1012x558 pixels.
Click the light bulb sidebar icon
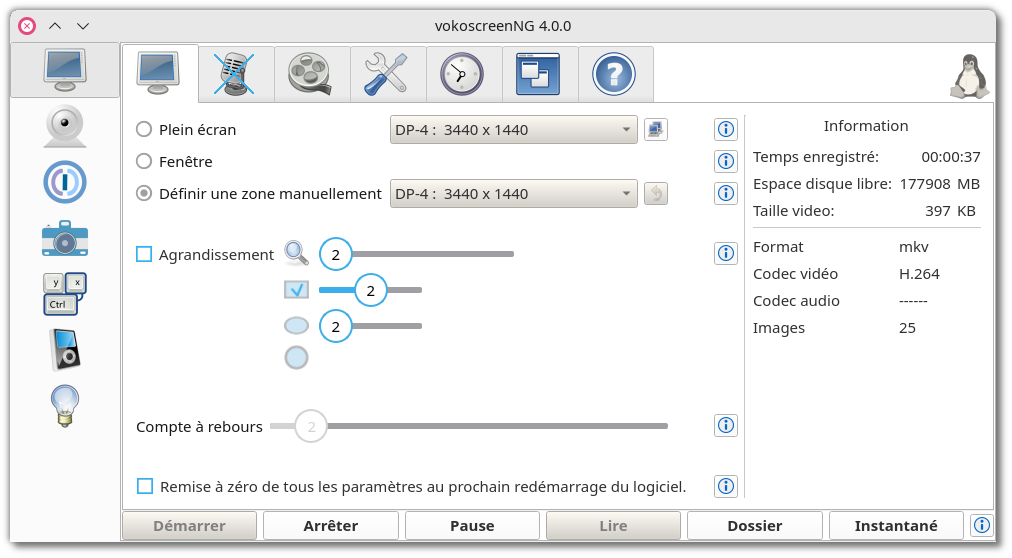click(65, 406)
